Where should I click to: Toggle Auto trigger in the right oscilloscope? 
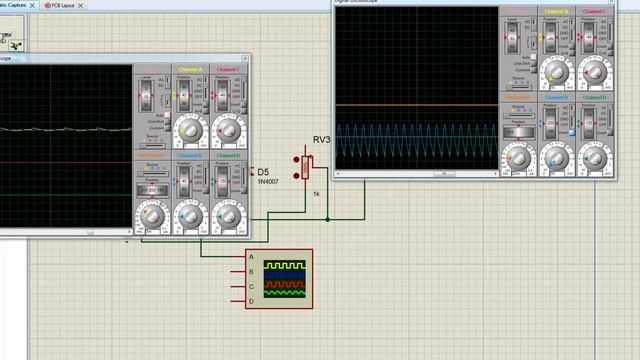pyautogui.click(x=533, y=57)
